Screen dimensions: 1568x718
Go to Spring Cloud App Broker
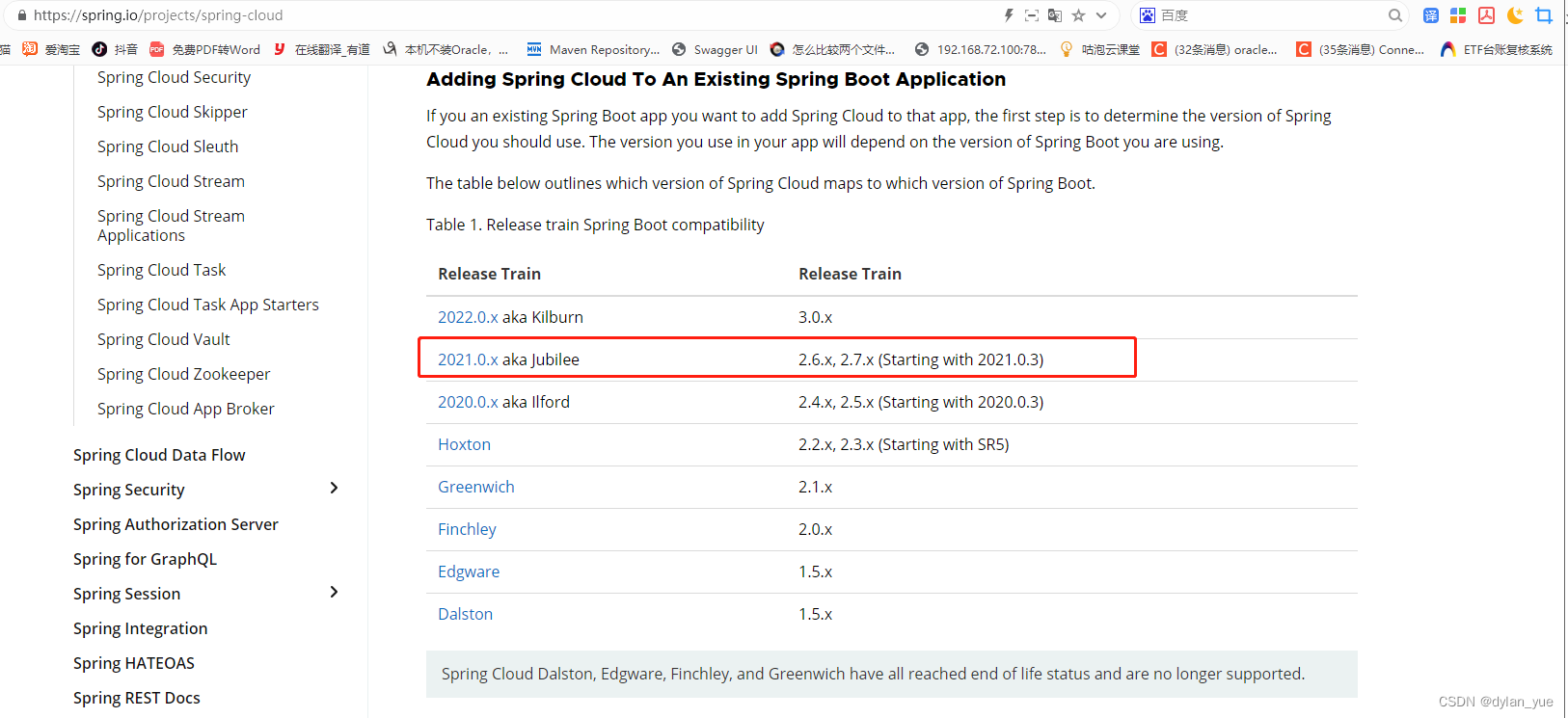[186, 409]
